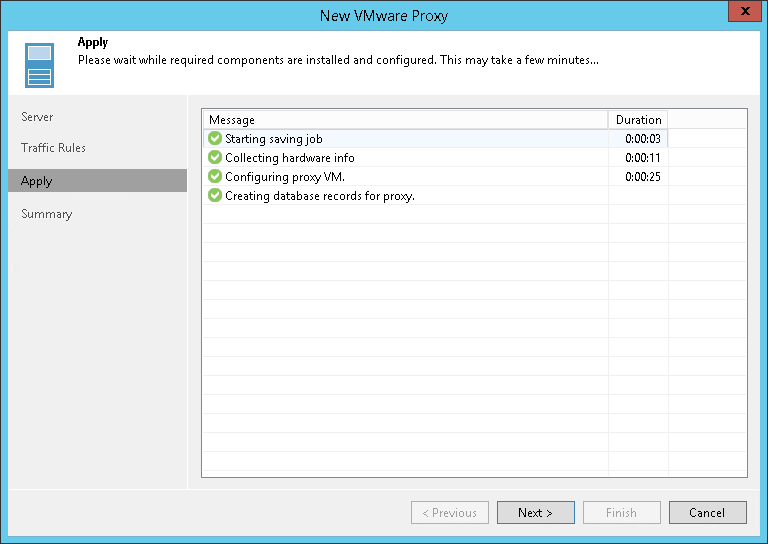Switch to the Summary step
Image resolution: width=768 pixels, height=544 pixels.
pos(47,214)
